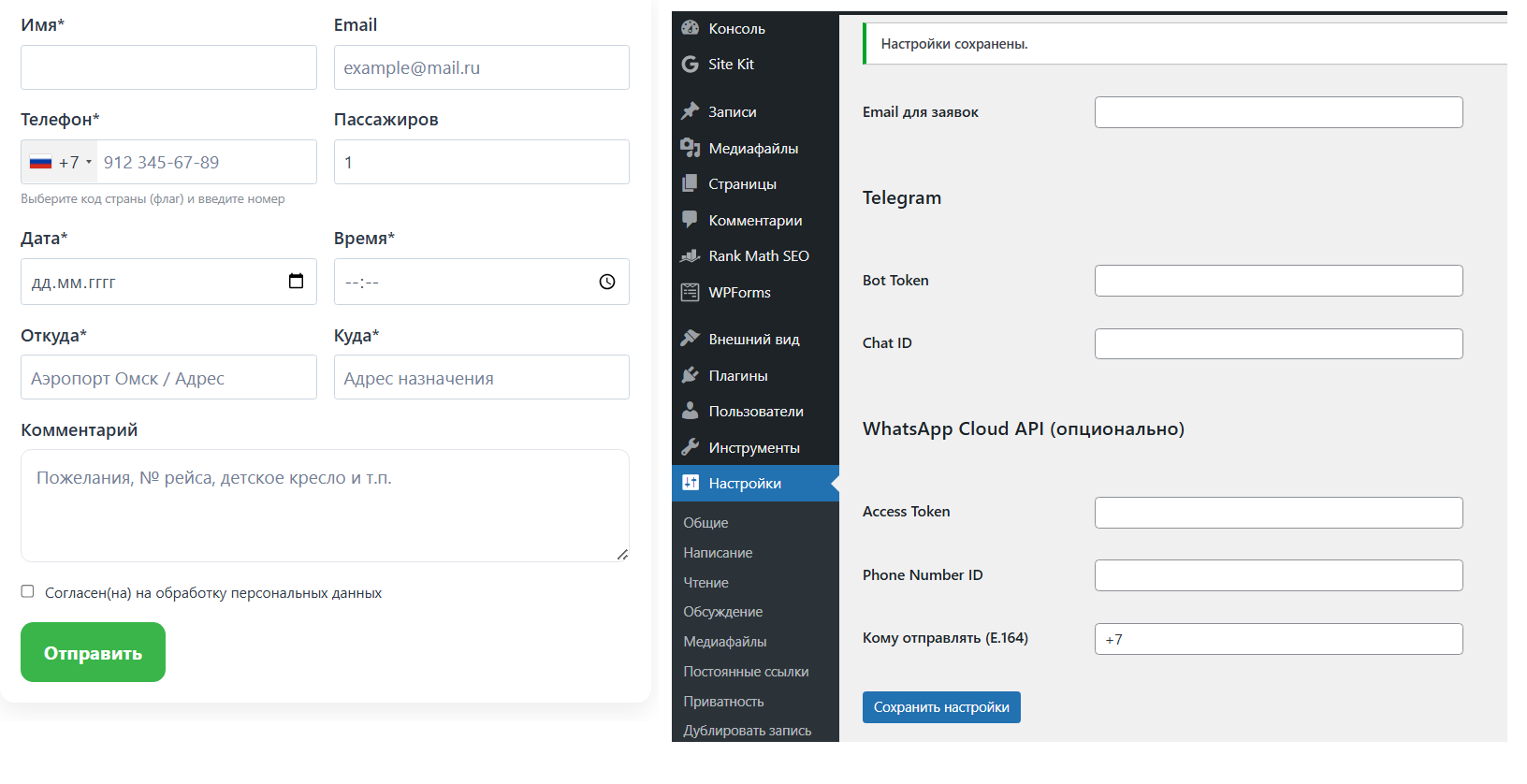Click the Записи pushpin icon

tap(691, 111)
